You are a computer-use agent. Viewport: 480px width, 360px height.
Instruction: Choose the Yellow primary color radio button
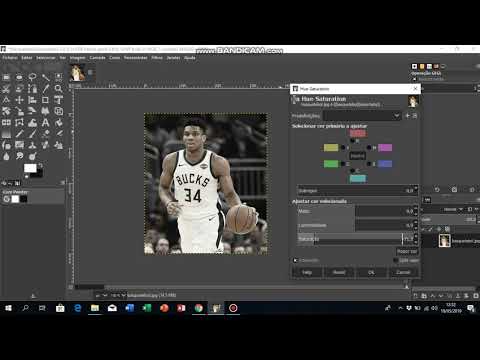click(343, 147)
